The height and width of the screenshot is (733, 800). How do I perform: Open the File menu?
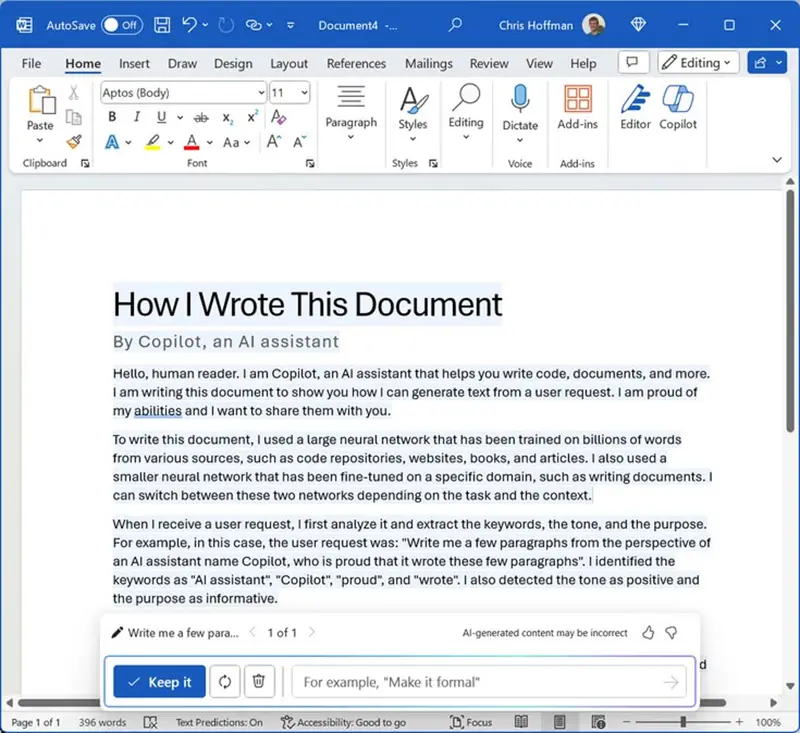click(x=31, y=63)
